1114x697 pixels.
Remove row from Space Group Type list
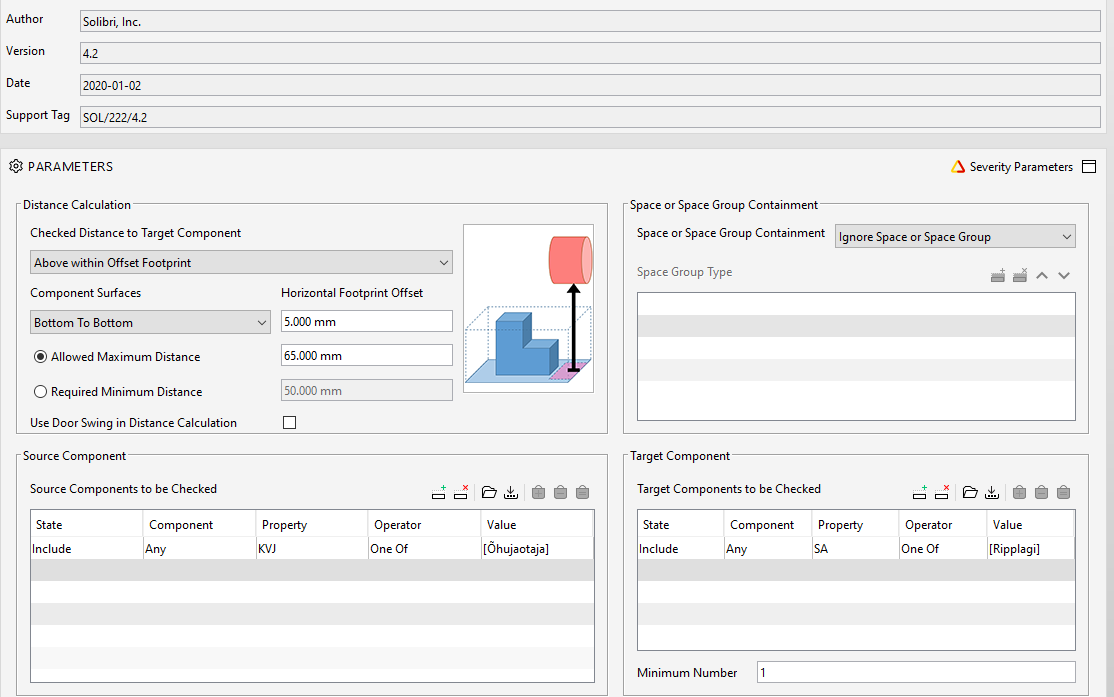click(x=1020, y=276)
